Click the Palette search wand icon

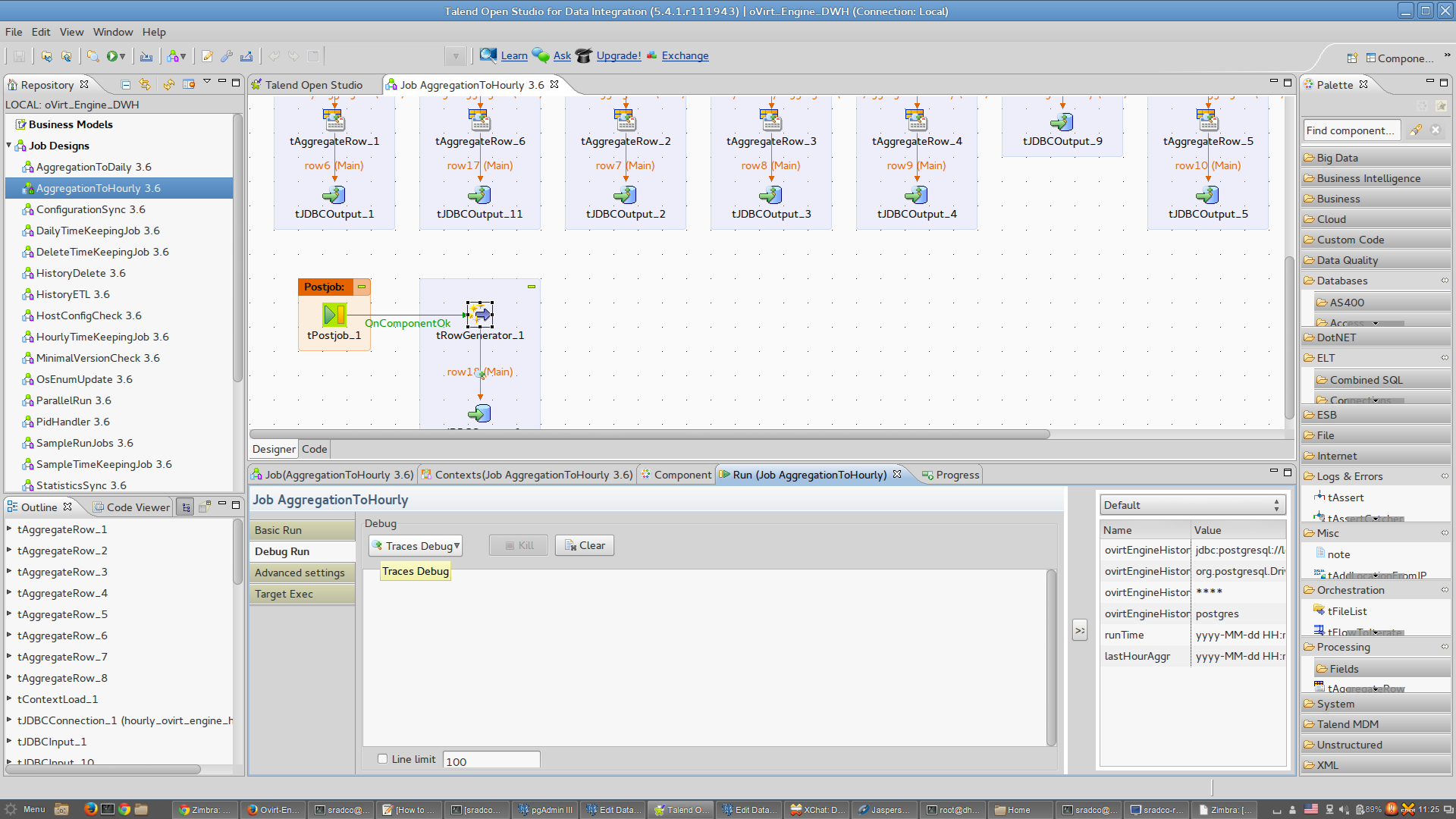point(1416,130)
